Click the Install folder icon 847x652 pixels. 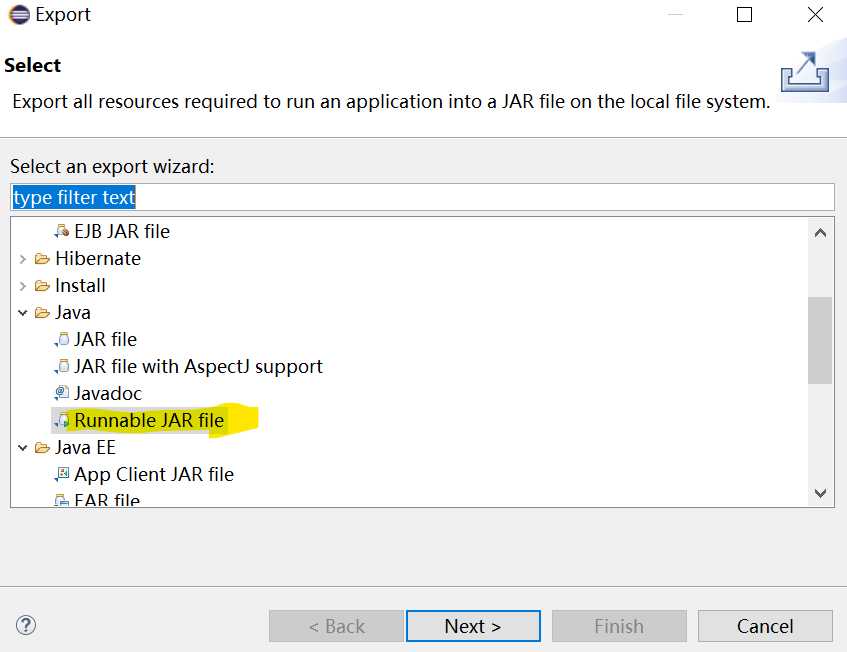42,286
